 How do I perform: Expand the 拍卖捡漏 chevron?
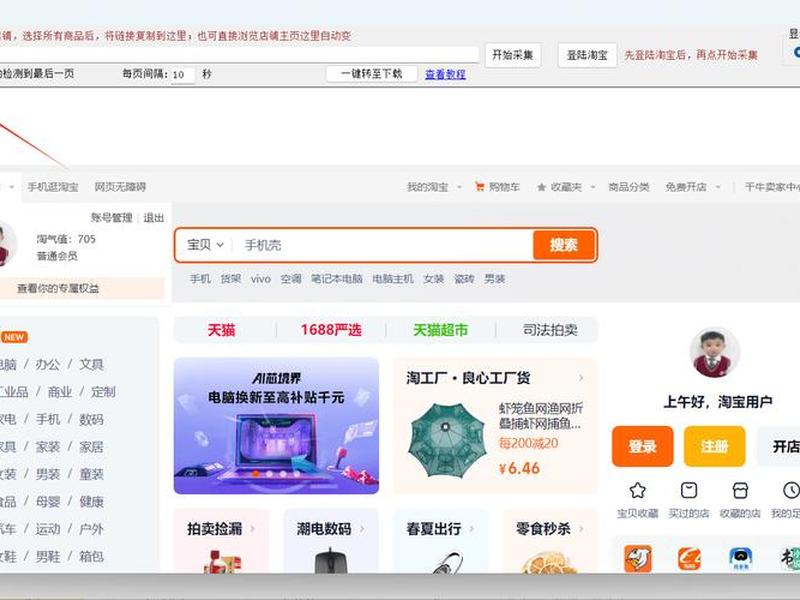[x=253, y=529]
